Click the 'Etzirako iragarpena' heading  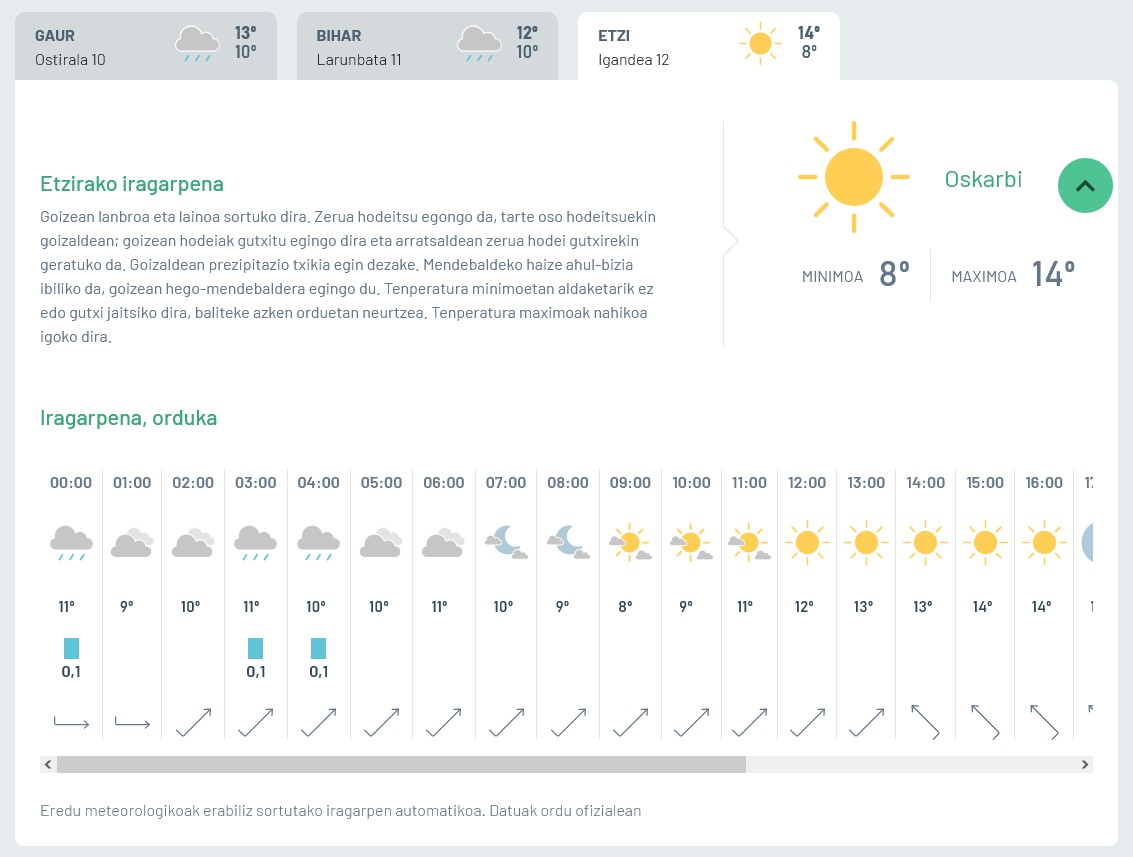132,184
